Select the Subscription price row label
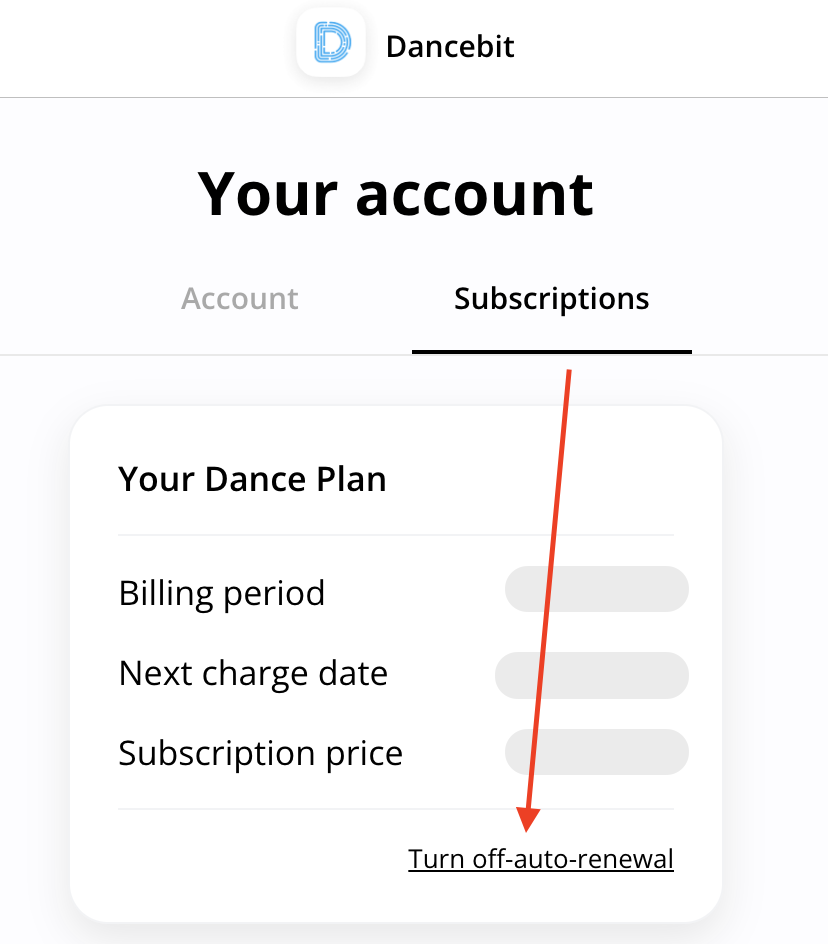The height and width of the screenshot is (944, 828). pos(260,752)
